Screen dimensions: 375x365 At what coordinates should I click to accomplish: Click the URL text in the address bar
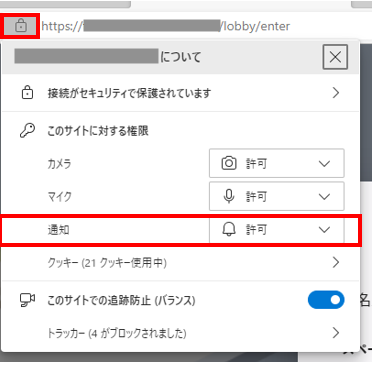click(166, 26)
